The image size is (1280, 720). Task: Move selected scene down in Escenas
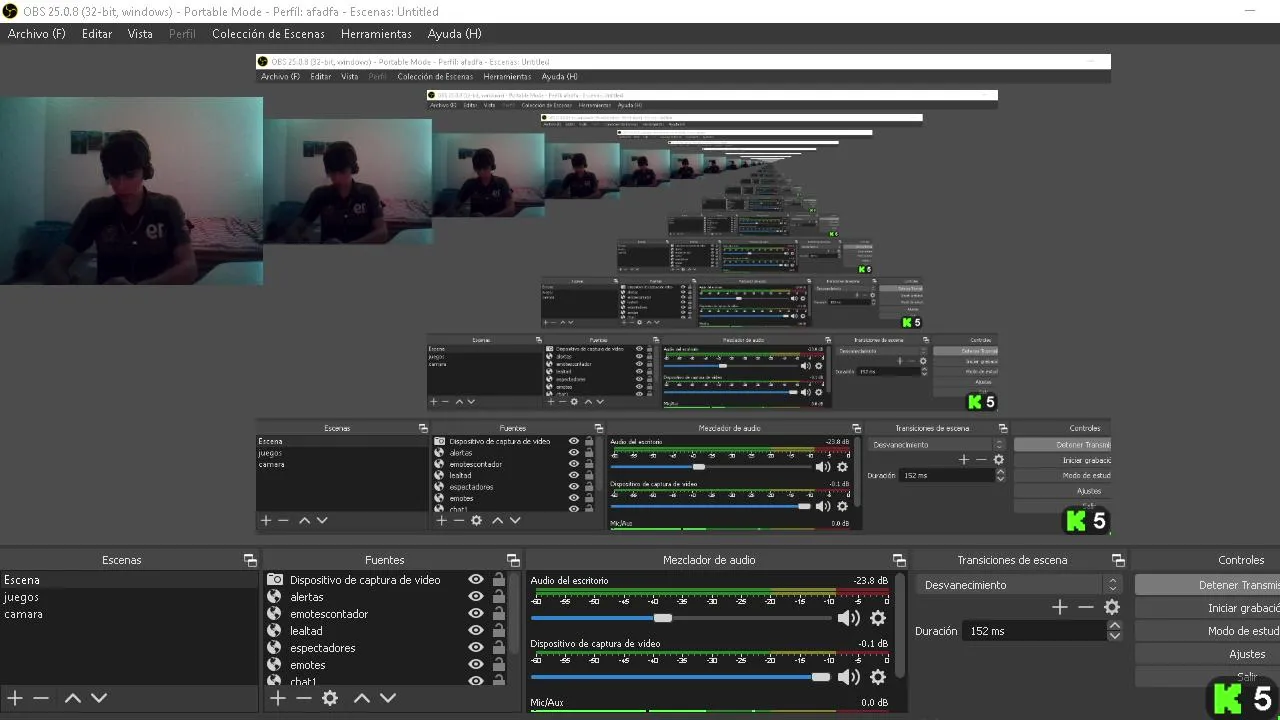[98, 698]
